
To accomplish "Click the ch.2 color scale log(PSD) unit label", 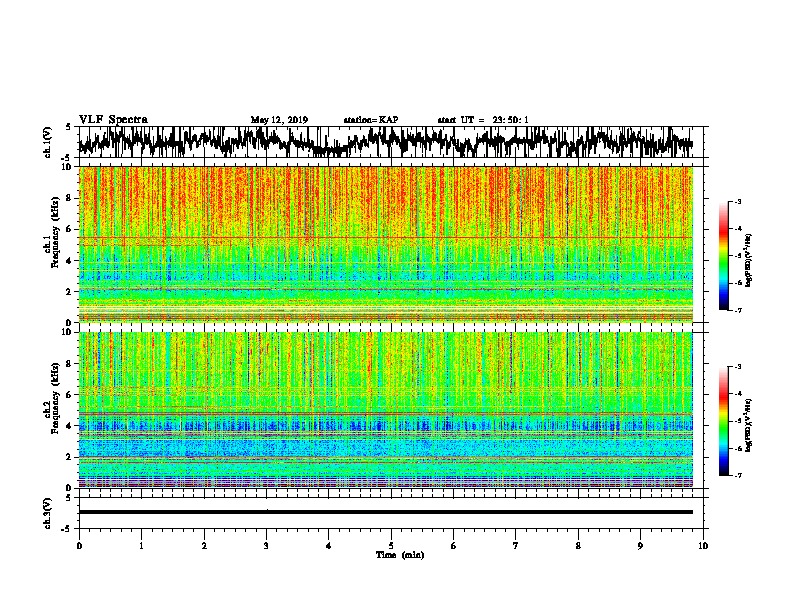I will [x=749, y=426].
